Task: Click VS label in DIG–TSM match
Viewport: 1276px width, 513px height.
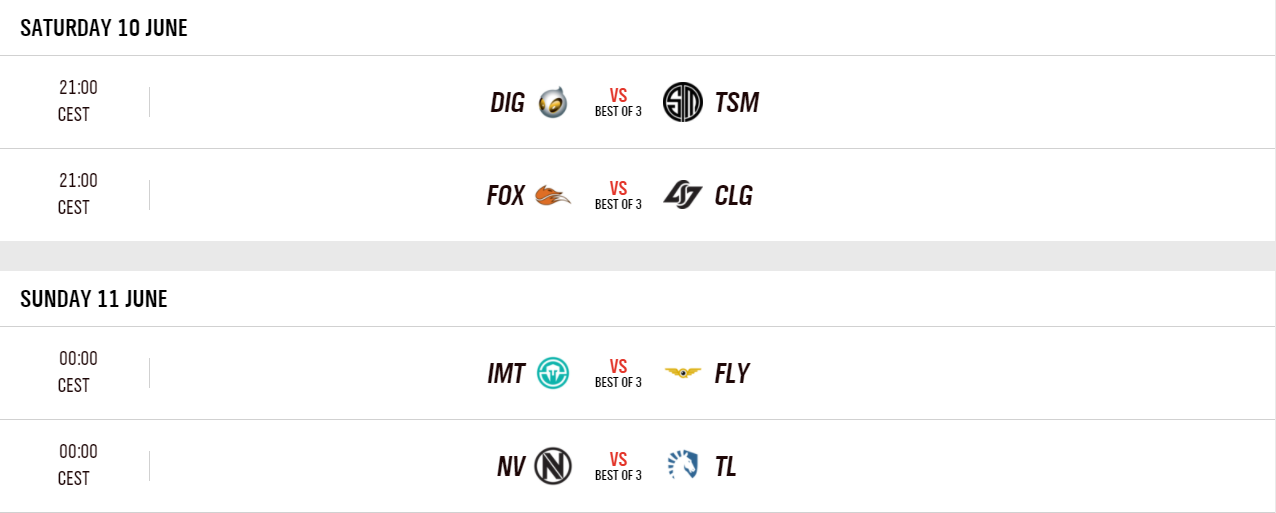Action: 618,95
